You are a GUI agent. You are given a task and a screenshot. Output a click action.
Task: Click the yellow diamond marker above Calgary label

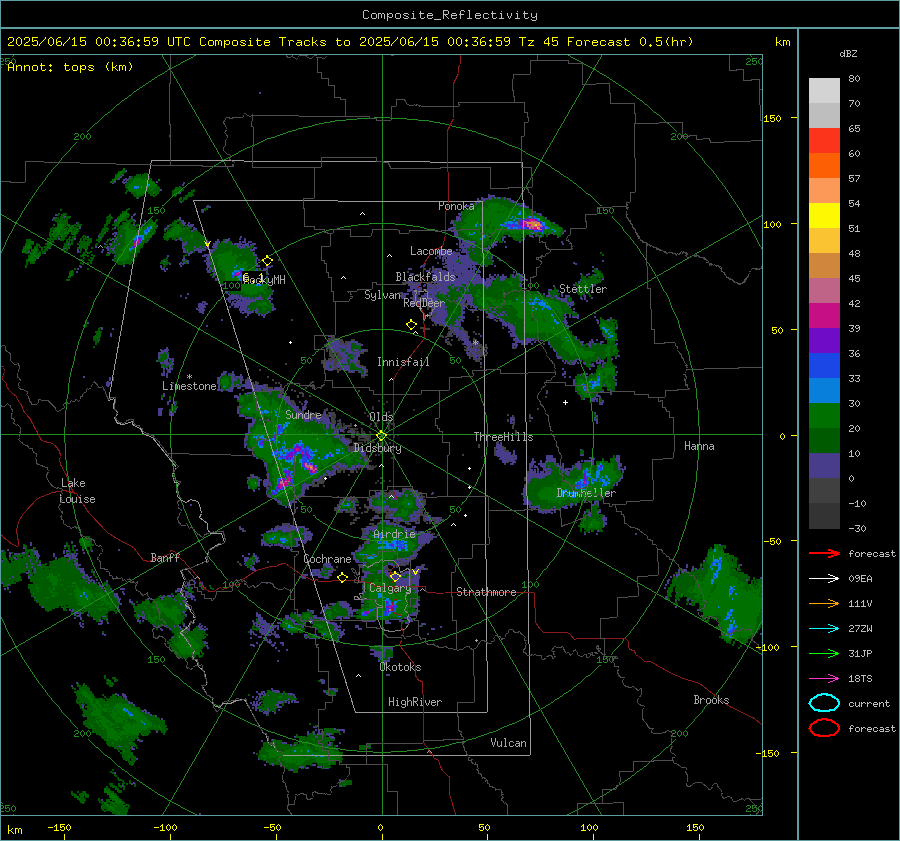(x=395, y=576)
